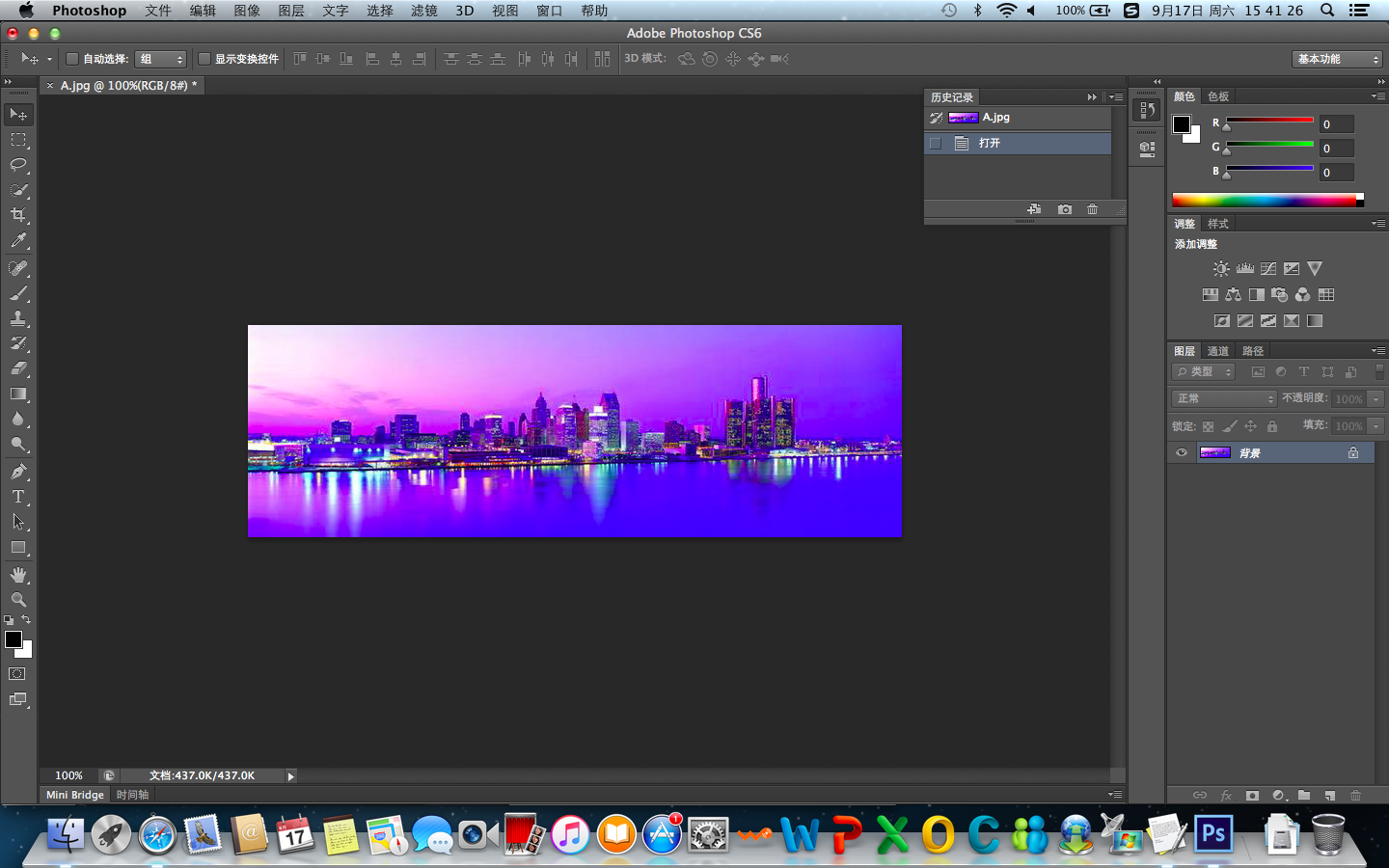Select the Brush tool
The height and width of the screenshot is (868, 1389).
[x=18, y=293]
